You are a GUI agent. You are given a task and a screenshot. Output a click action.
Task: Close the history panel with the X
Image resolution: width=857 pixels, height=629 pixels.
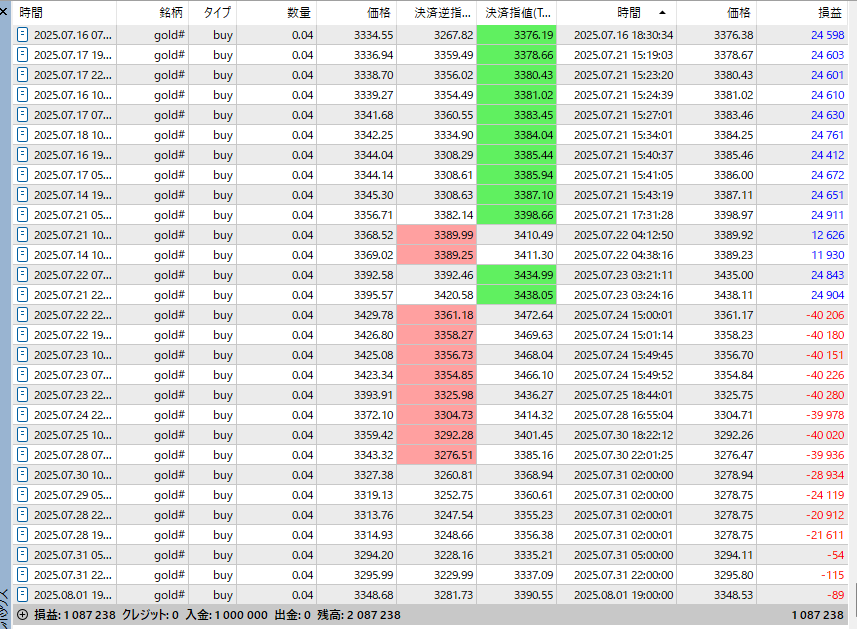point(4,10)
